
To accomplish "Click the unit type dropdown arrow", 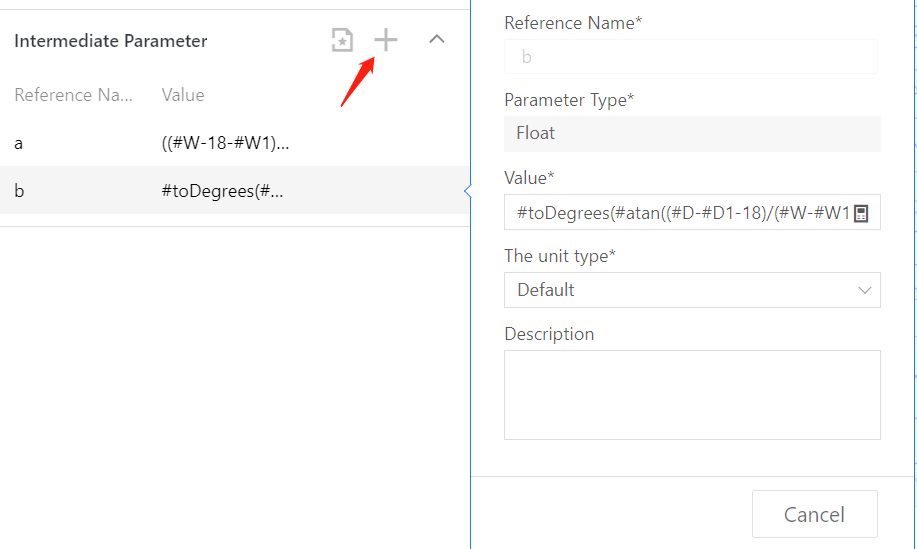I will 865,290.
